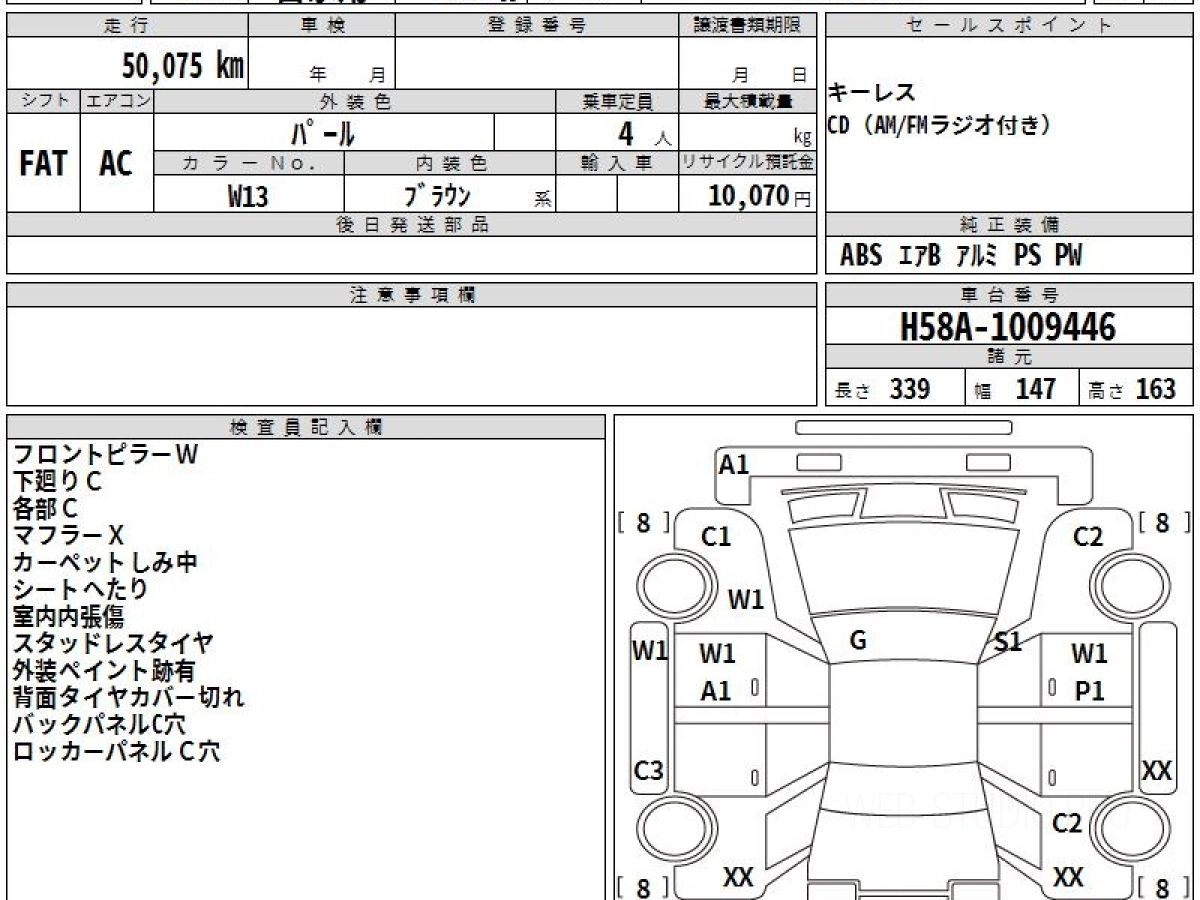The image size is (1200, 900).
Task: Click the 諸元 header
Action: tap(1009, 357)
